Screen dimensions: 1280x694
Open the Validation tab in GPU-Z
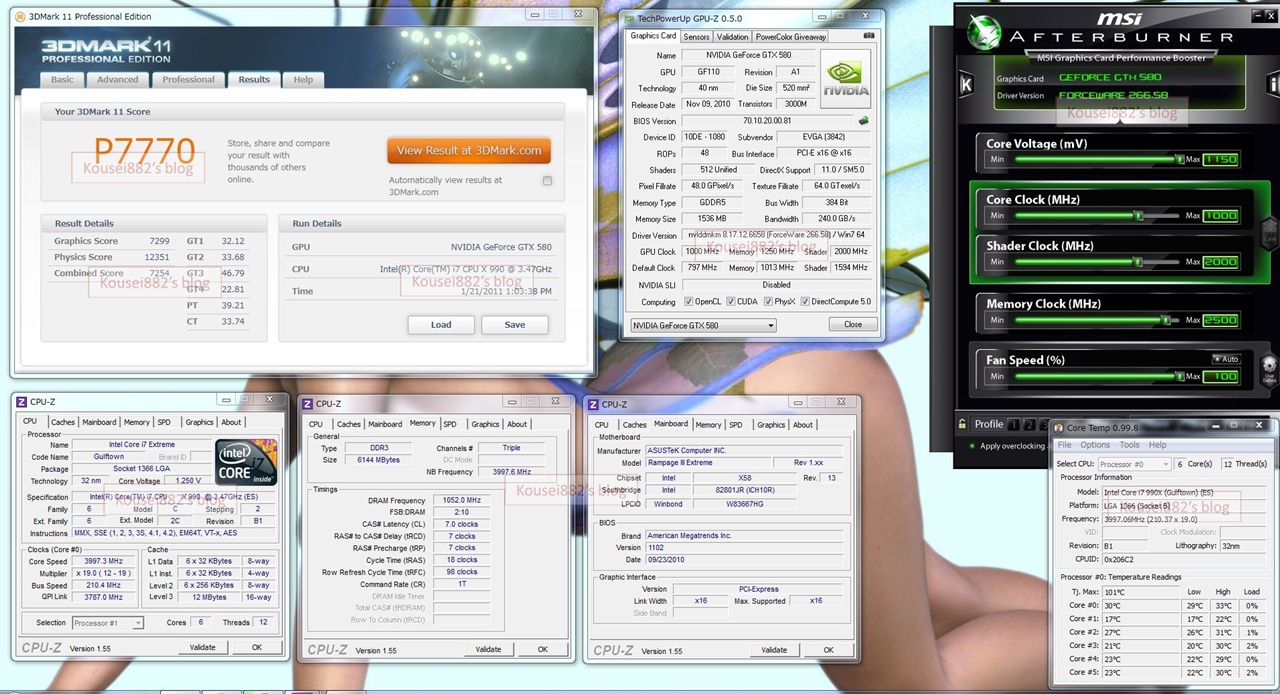(732, 37)
